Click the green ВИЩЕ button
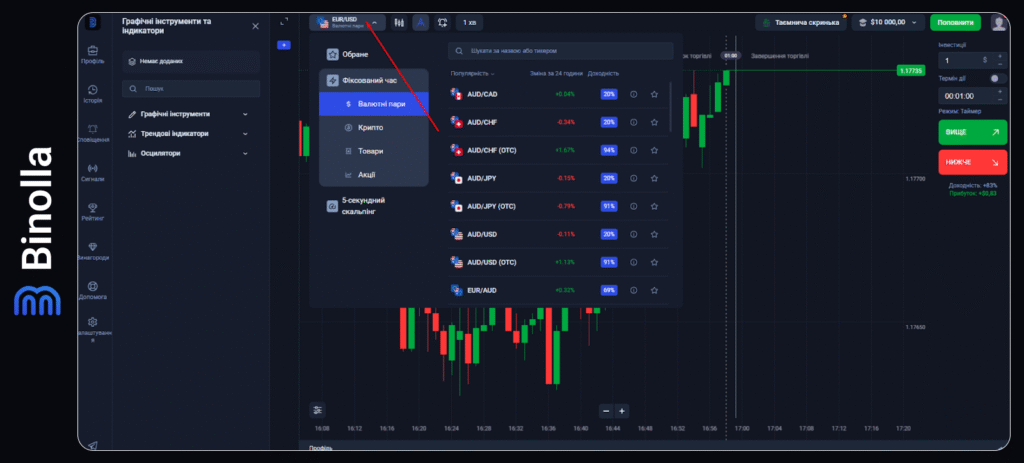Viewport: 1024px width, 463px height. coord(973,132)
